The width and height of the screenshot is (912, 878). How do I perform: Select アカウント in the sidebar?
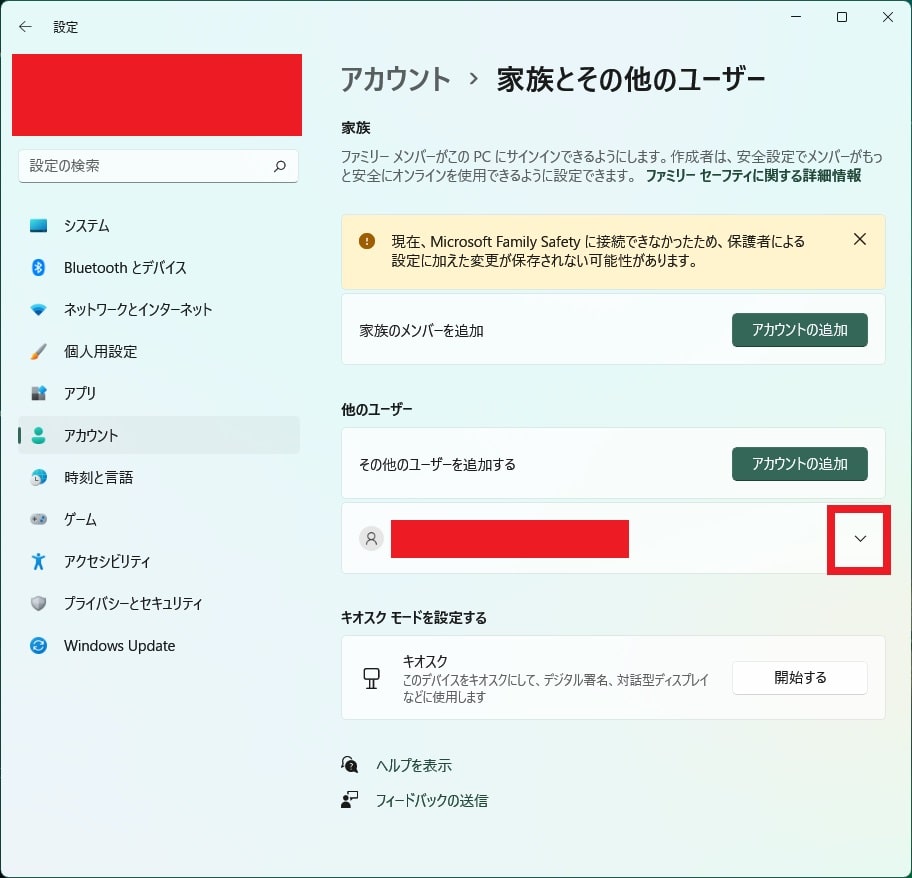tap(159, 435)
